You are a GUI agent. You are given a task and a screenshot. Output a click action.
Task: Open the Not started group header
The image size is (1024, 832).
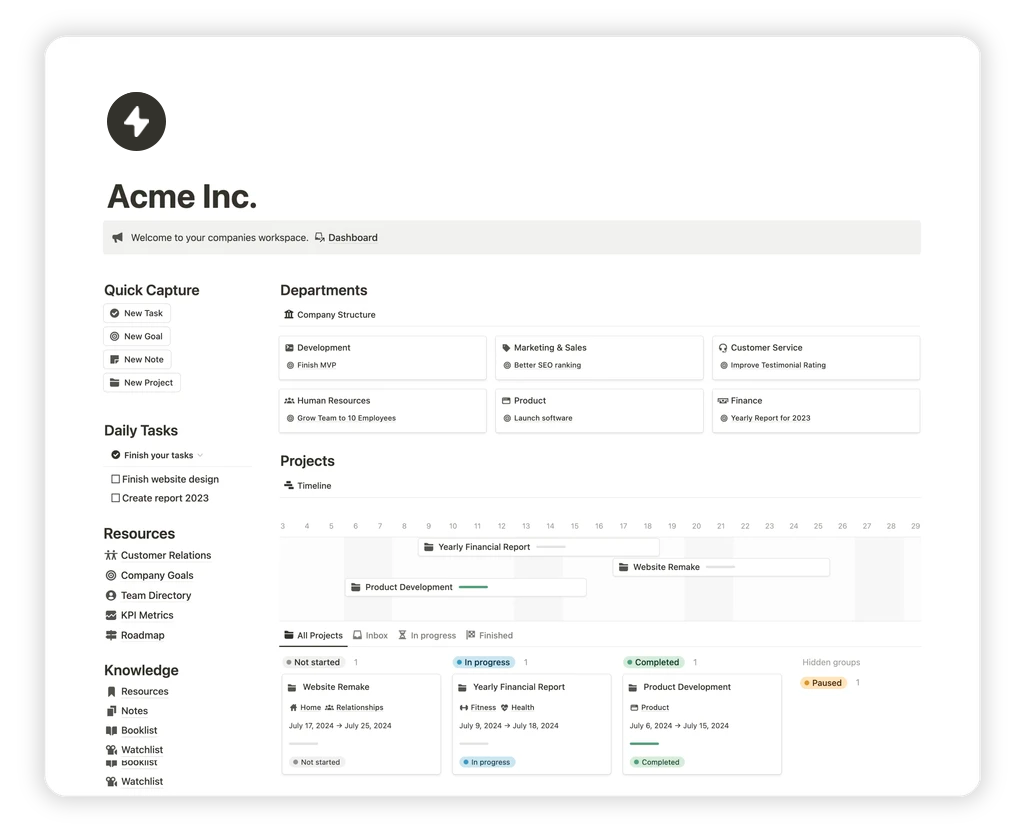pyautogui.click(x=313, y=662)
